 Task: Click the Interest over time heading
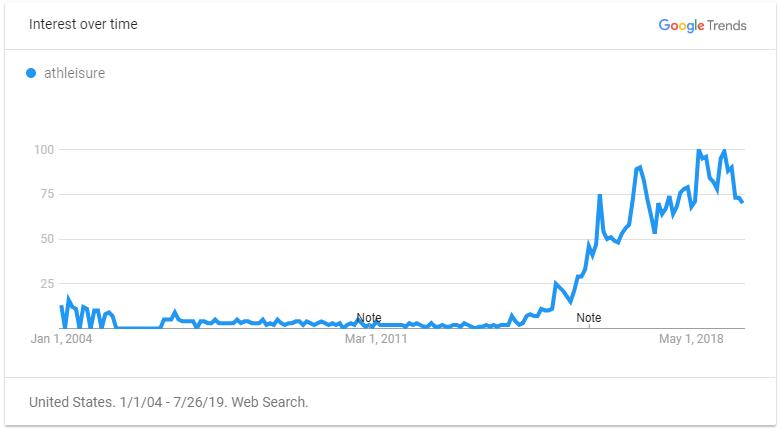click(83, 24)
